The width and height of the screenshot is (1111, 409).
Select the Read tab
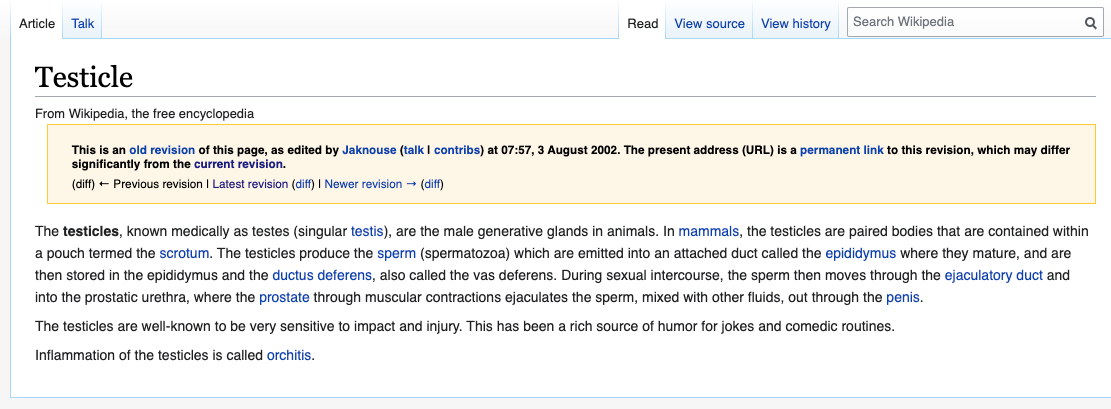click(x=643, y=23)
